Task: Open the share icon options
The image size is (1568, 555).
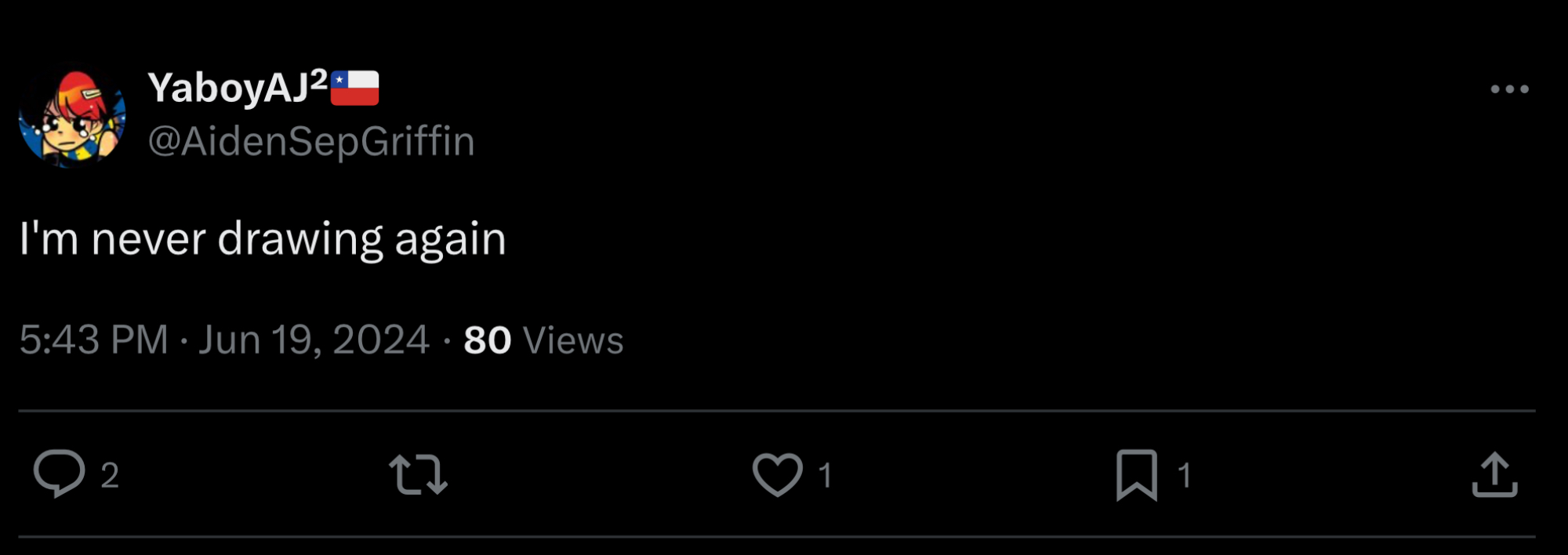Action: pos(1494,474)
